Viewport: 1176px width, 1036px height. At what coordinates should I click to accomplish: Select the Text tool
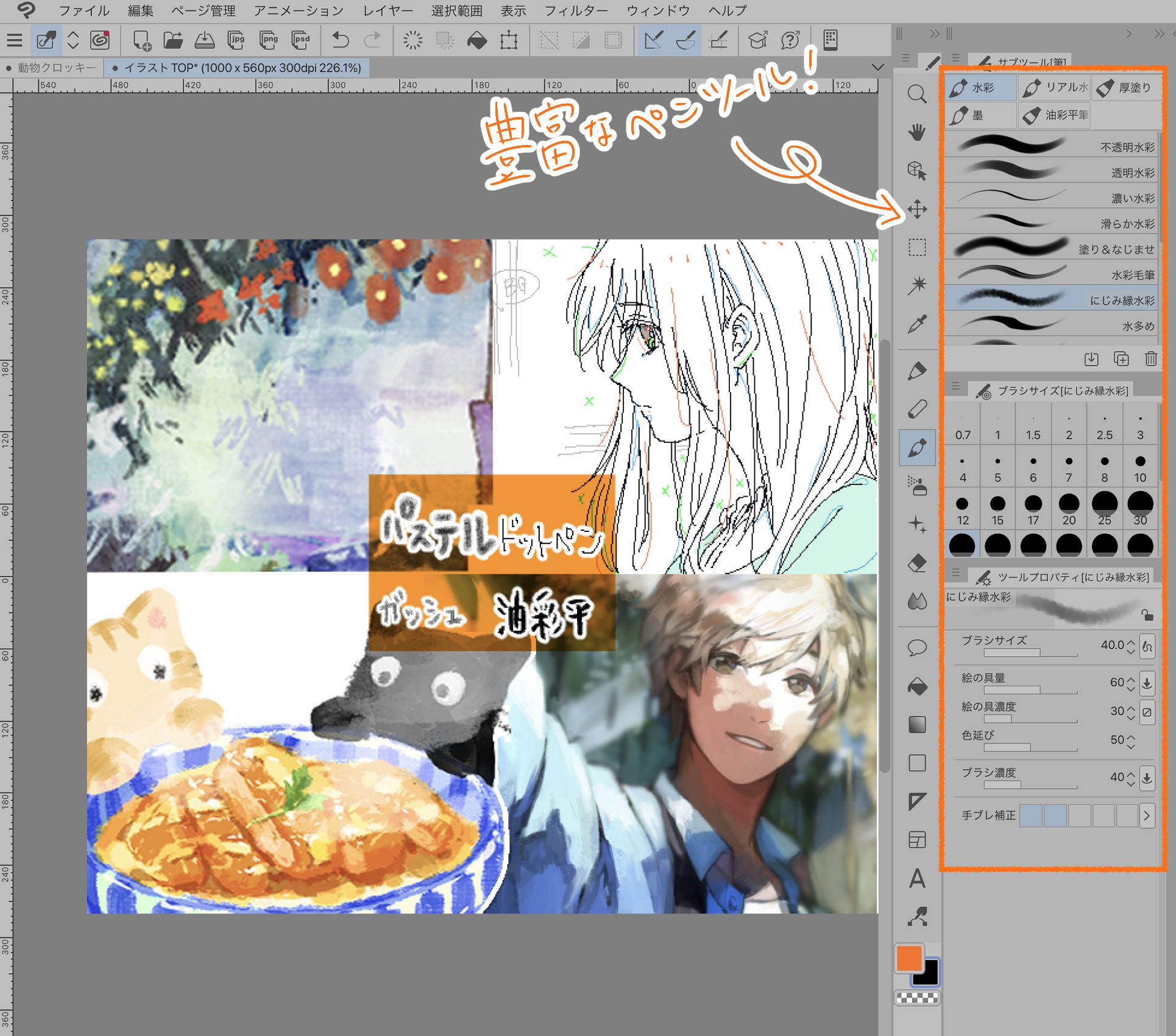[x=916, y=878]
